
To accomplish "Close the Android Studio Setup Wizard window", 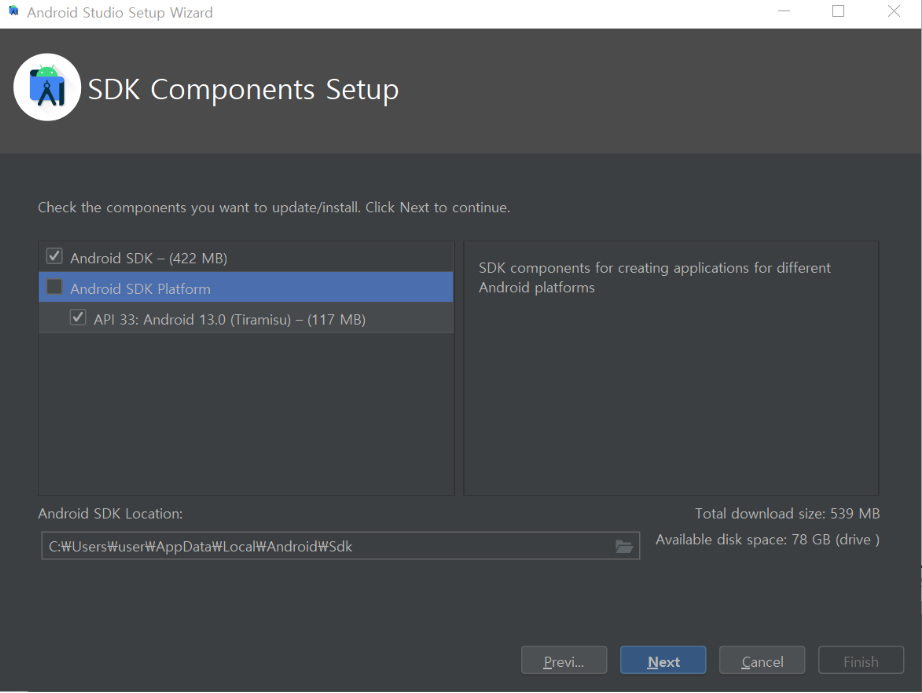I will click(894, 11).
